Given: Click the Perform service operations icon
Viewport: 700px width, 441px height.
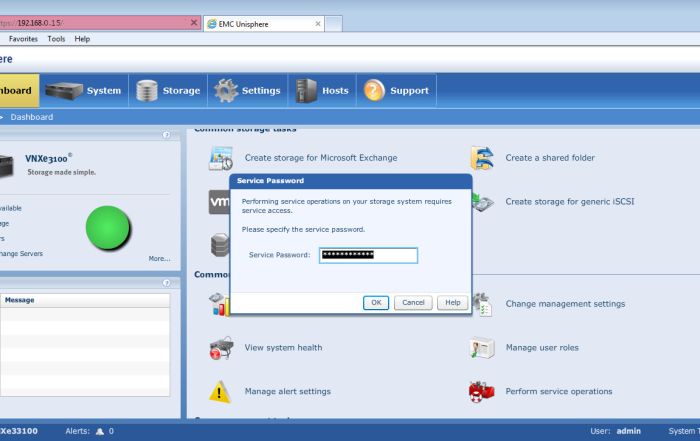Looking at the screenshot, I should 481,391.
